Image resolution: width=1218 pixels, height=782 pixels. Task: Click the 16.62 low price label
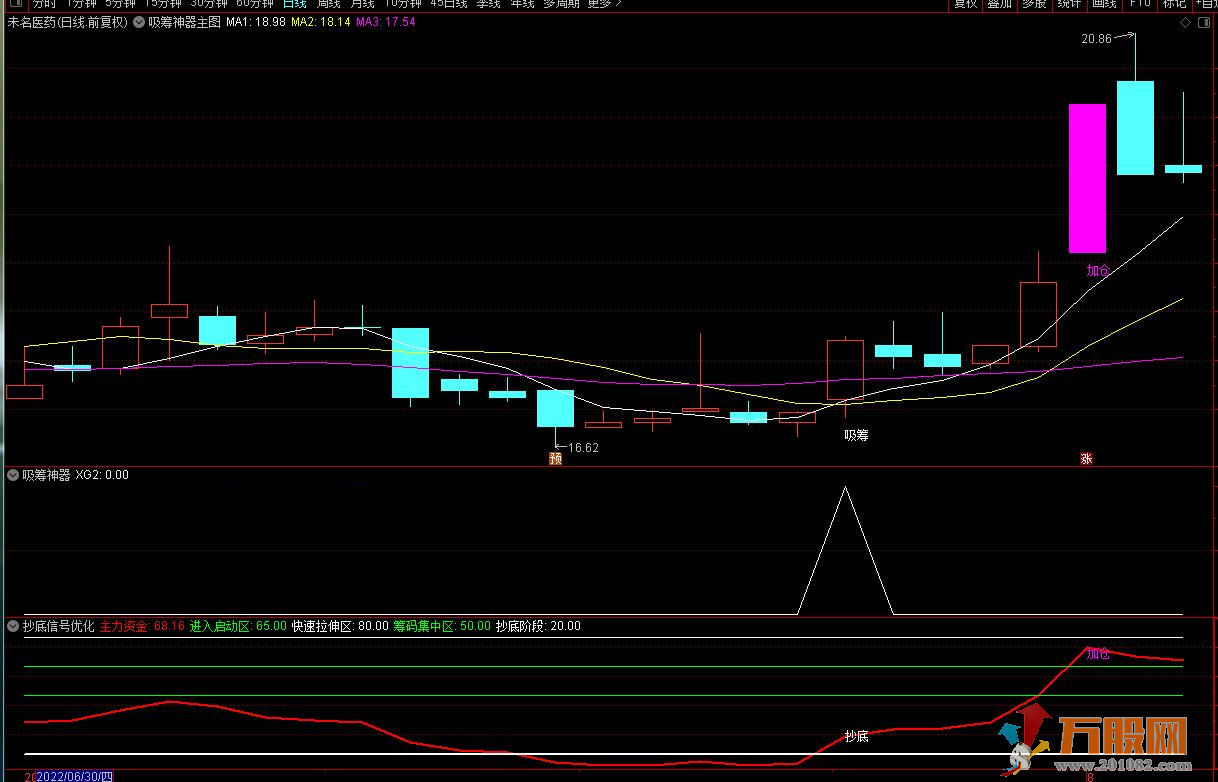pos(583,447)
